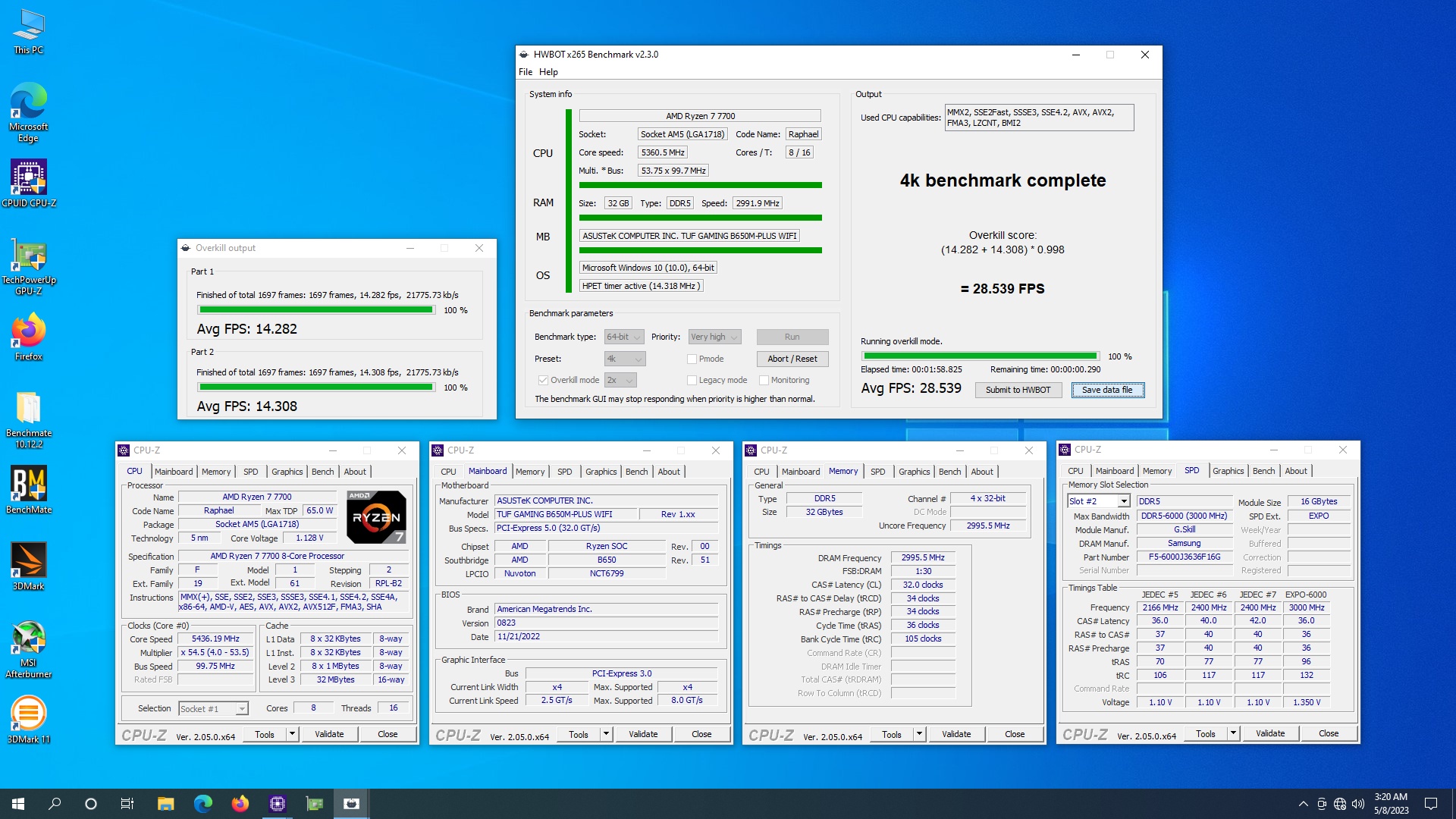Open Task View on taskbar

[x=127, y=804]
